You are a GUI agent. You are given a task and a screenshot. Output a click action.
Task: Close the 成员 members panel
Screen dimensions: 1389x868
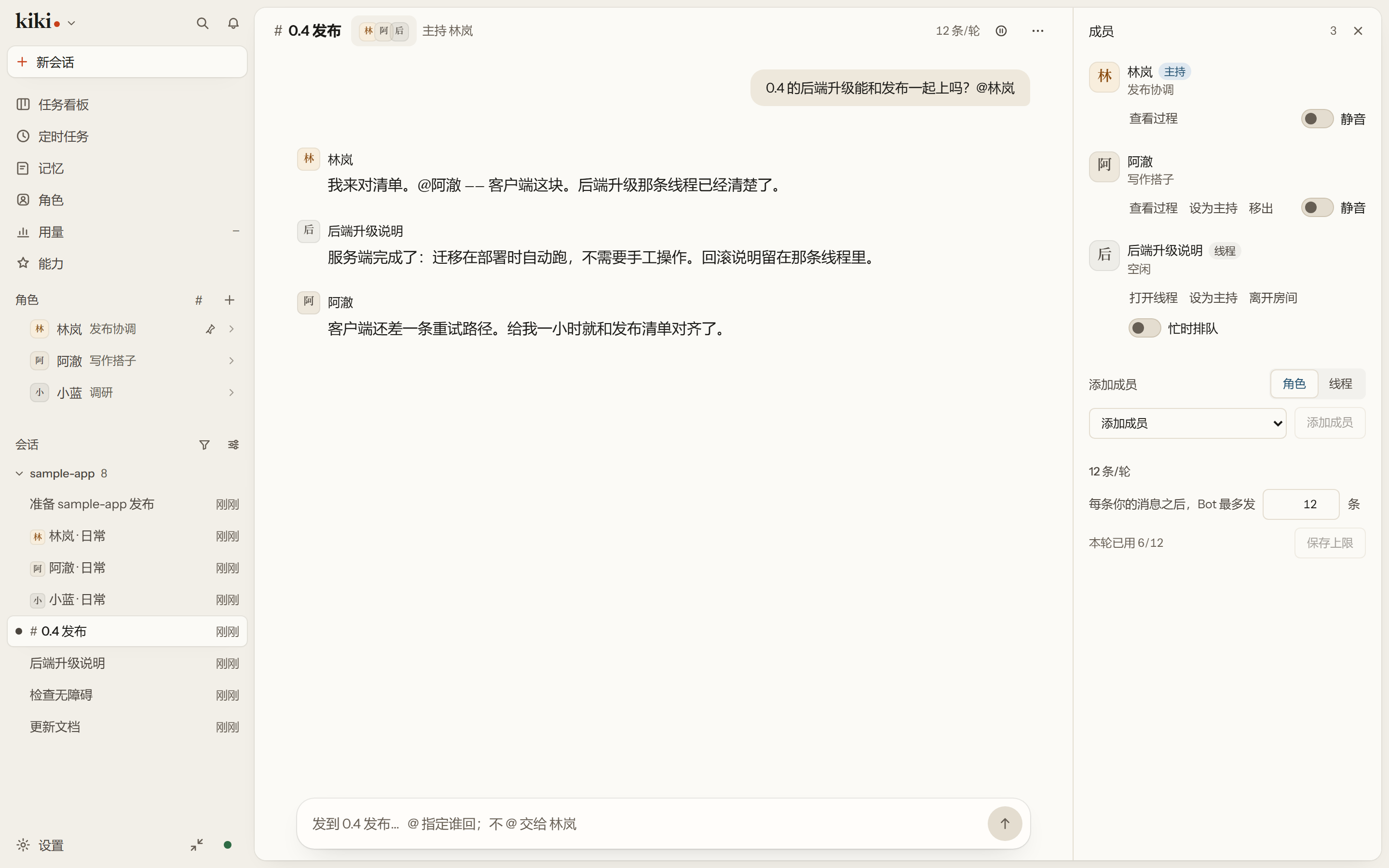[1358, 31]
